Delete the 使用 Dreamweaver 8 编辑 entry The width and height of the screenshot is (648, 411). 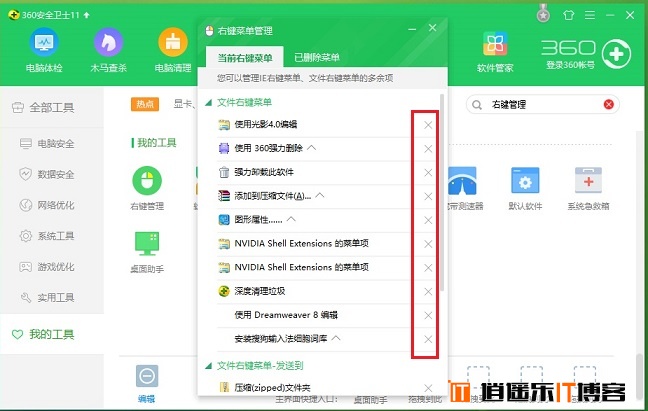[x=428, y=316]
